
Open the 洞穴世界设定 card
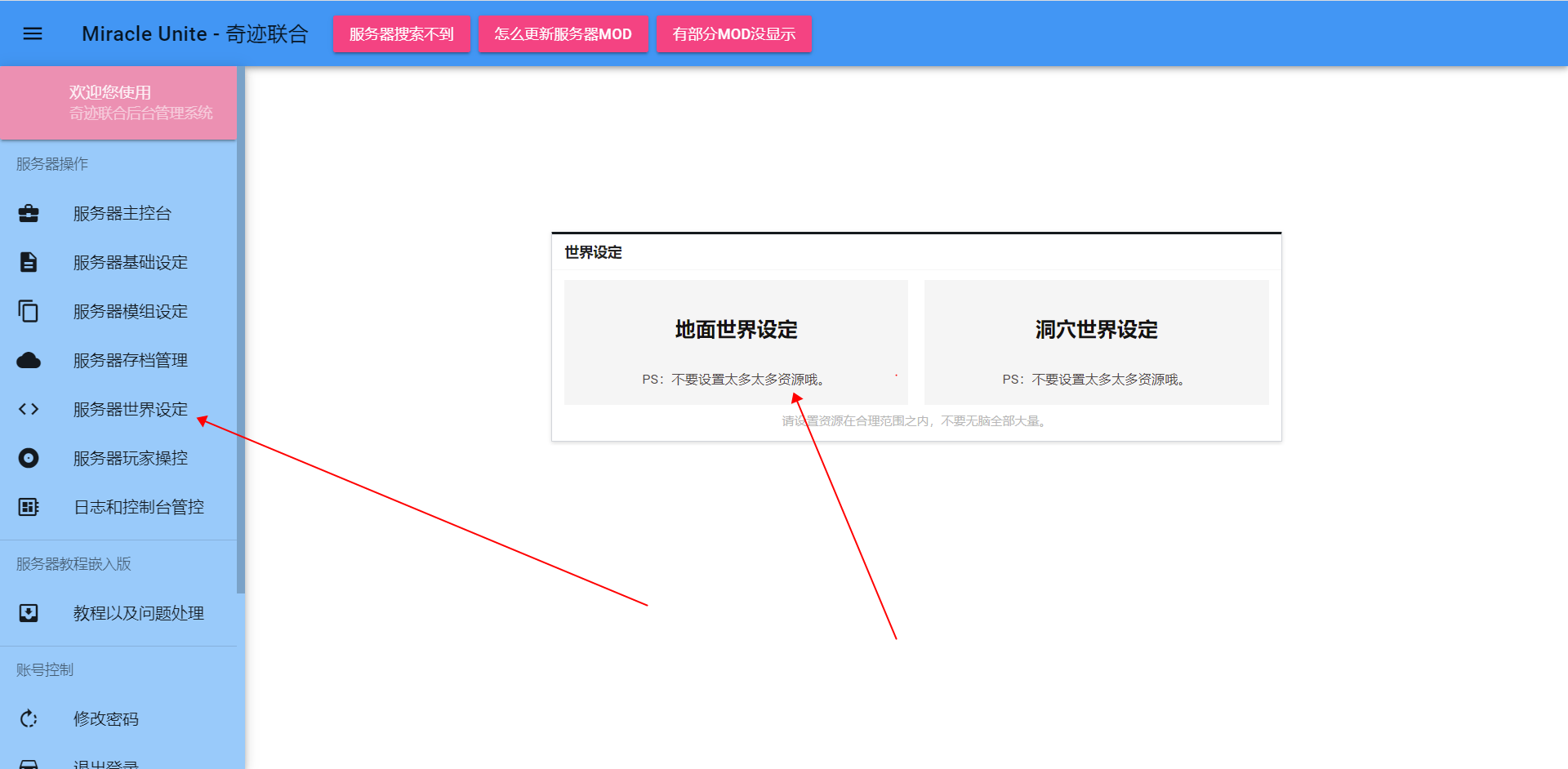(x=1096, y=342)
